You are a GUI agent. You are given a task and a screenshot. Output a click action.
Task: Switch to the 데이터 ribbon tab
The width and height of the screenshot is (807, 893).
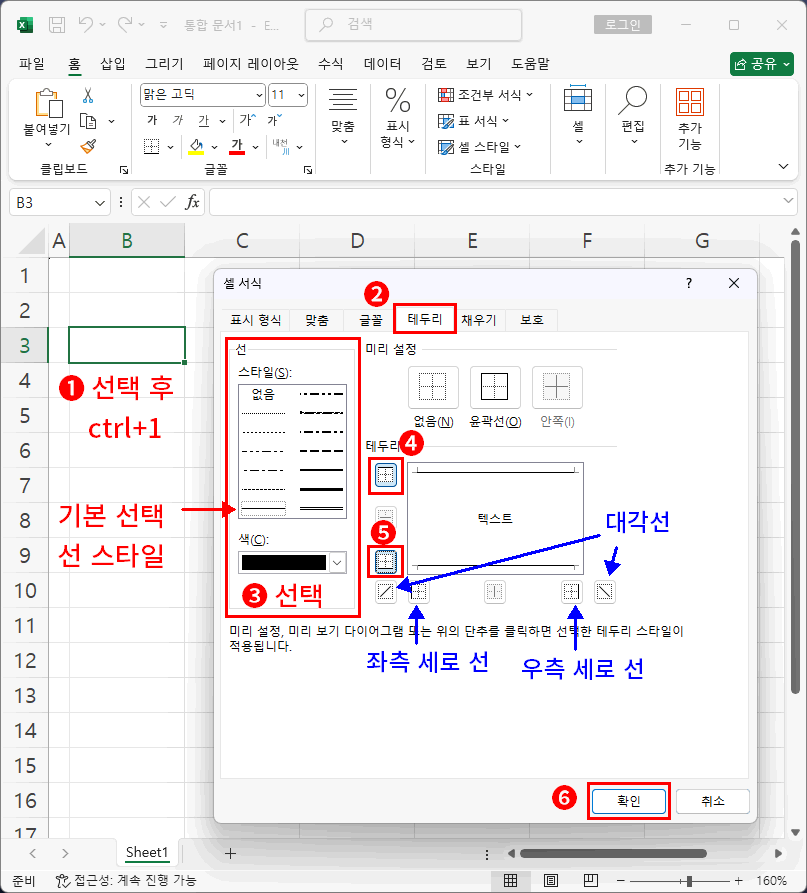383,64
